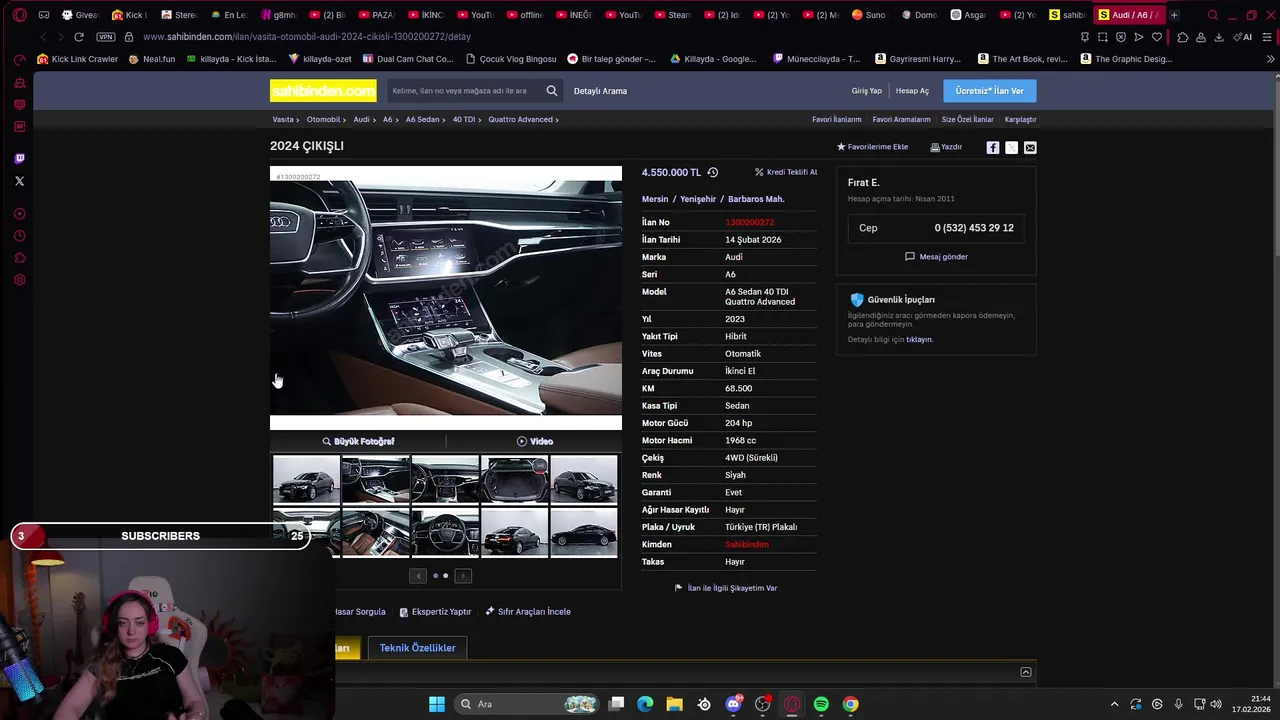Click Sıfır Araçları İncele link

tap(528, 612)
